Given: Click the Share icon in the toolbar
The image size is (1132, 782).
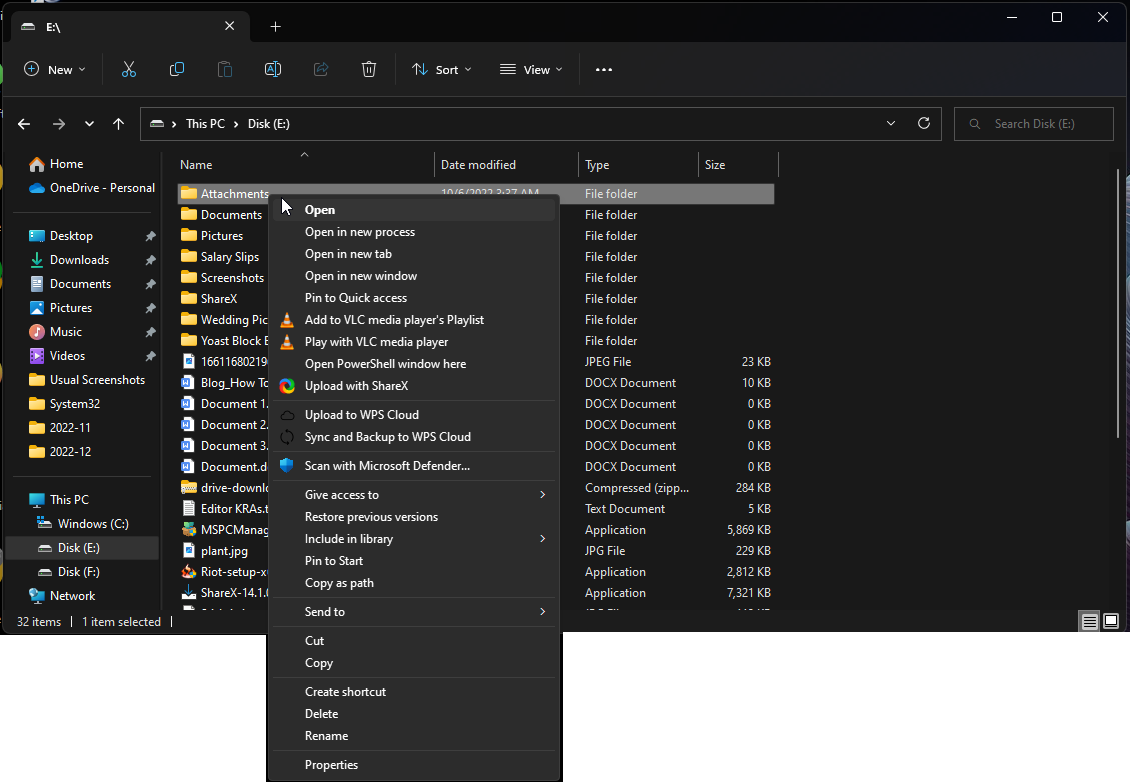Looking at the screenshot, I should (x=321, y=69).
